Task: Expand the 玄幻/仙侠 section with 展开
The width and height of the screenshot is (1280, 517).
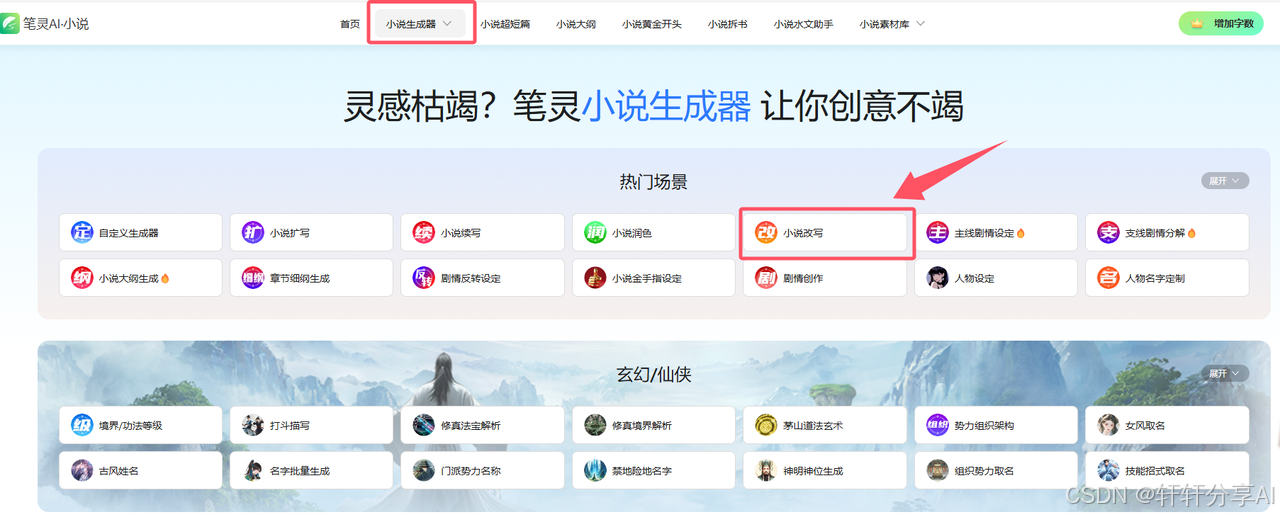Action: click(x=1225, y=373)
